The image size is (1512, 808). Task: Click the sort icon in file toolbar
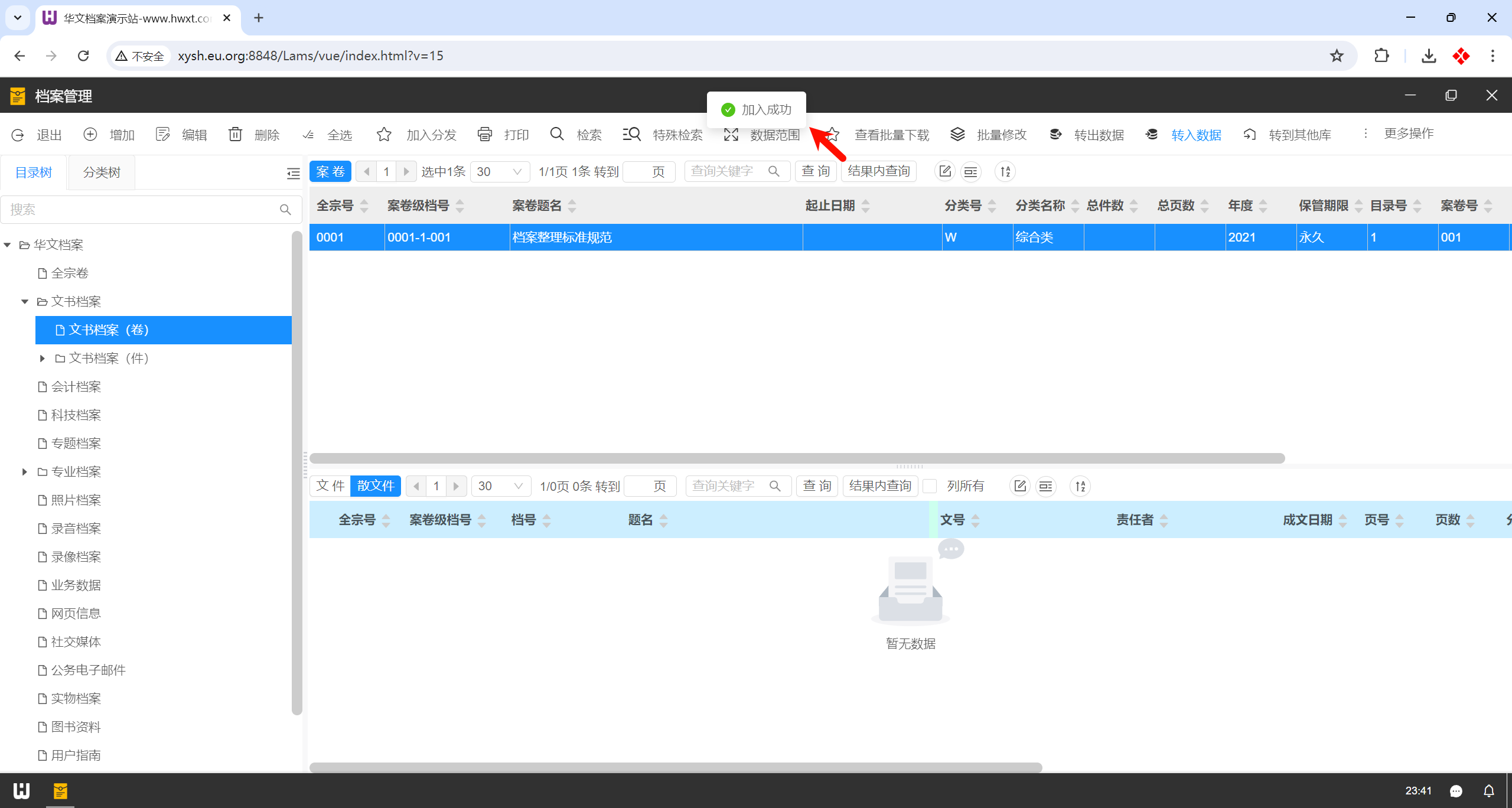1080,486
